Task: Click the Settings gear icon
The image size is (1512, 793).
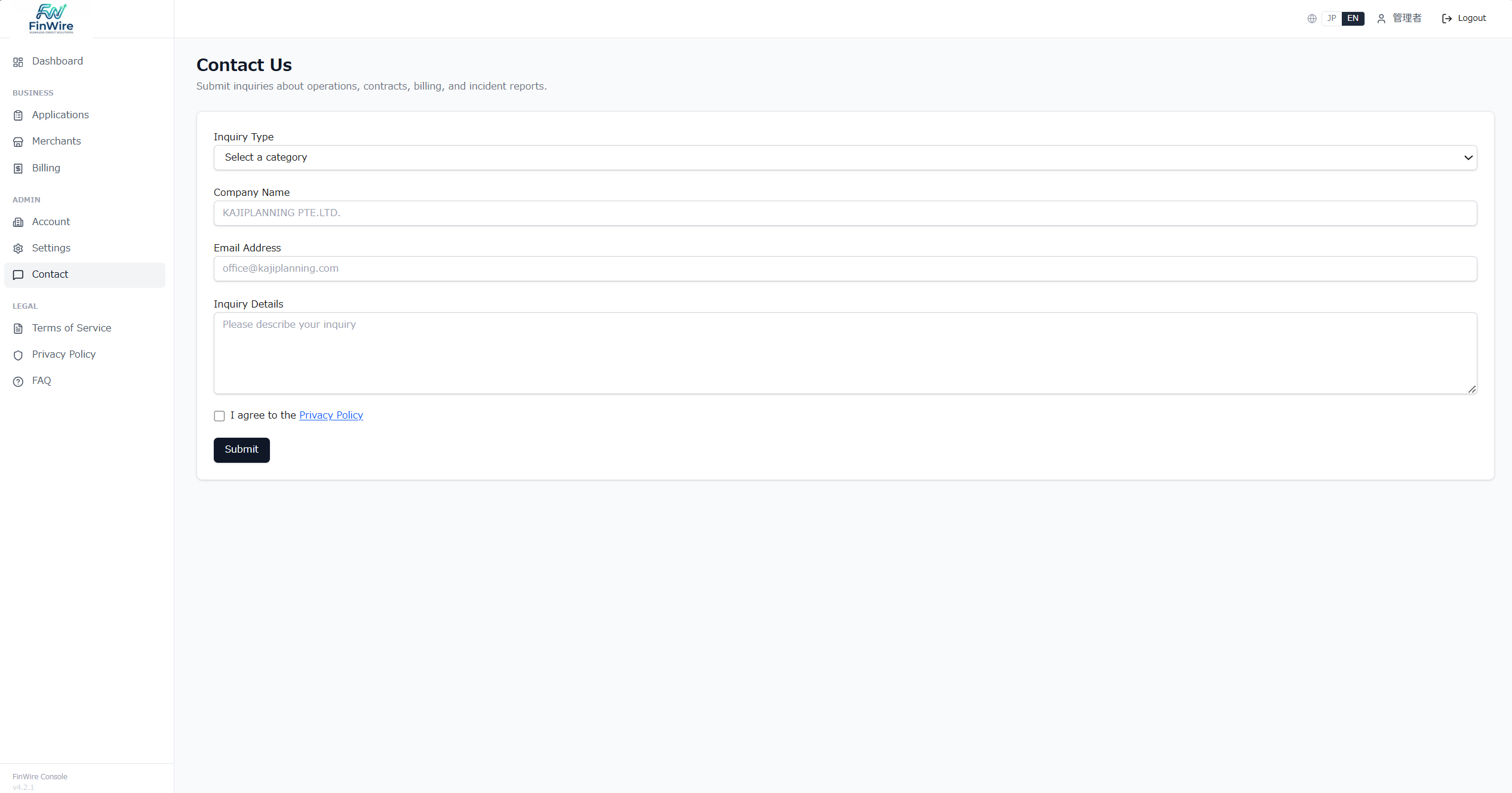Action: pos(19,248)
